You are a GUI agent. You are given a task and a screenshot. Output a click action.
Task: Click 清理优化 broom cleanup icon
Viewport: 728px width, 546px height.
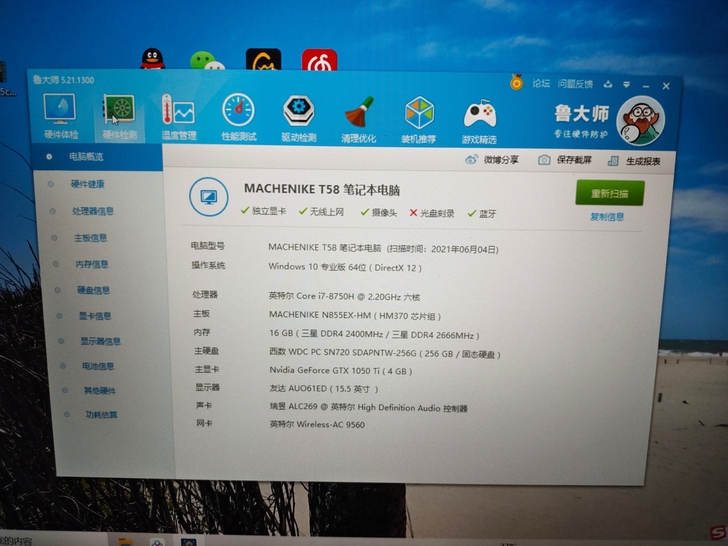359,114
